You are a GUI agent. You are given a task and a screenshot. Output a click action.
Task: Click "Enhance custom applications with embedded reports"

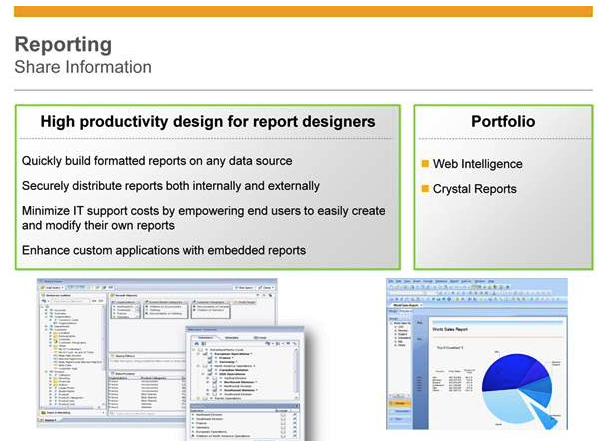point(164,250)
